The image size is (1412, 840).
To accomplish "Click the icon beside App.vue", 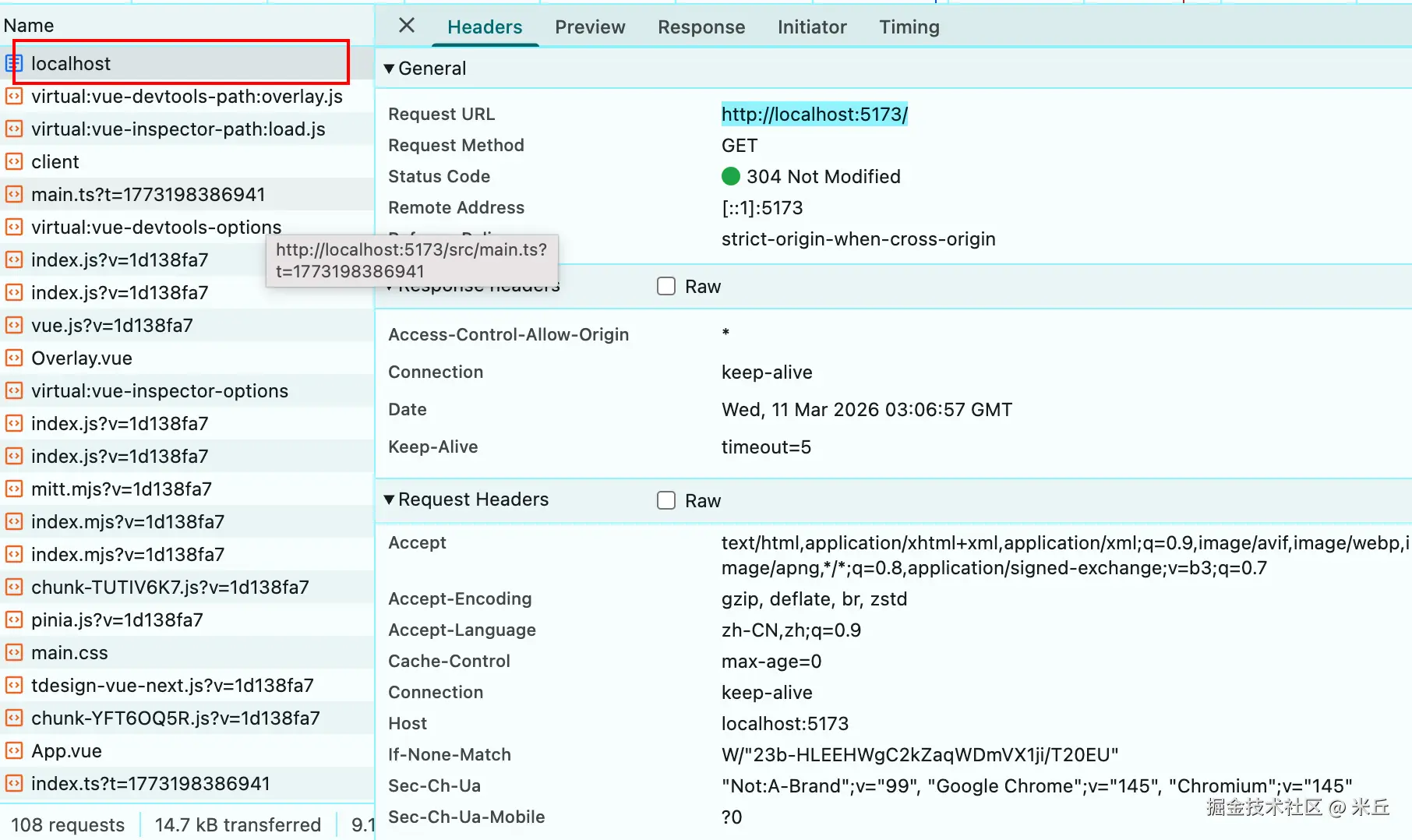I will coord(14,750).
